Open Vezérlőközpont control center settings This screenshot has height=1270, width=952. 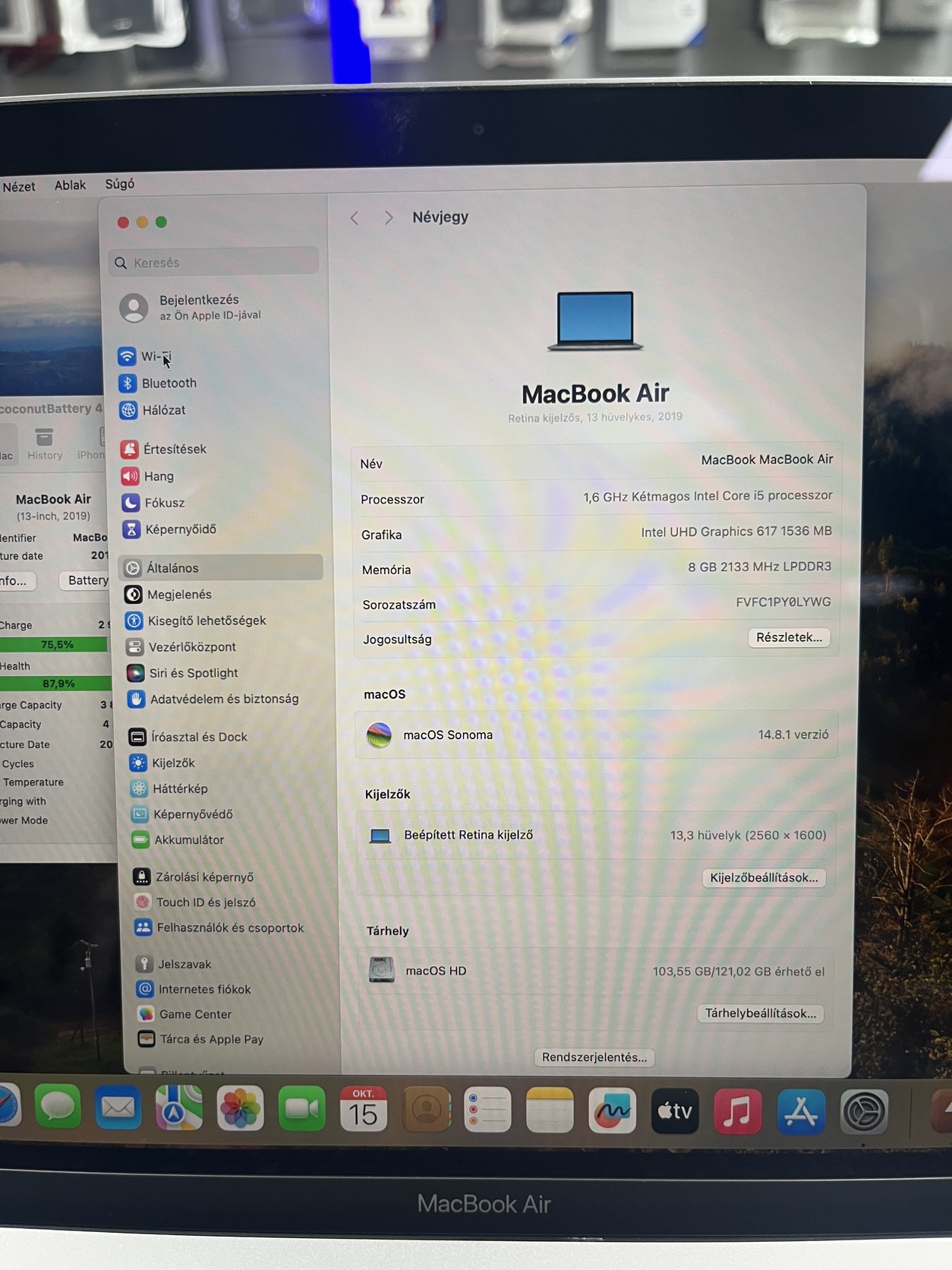(181, 646)
